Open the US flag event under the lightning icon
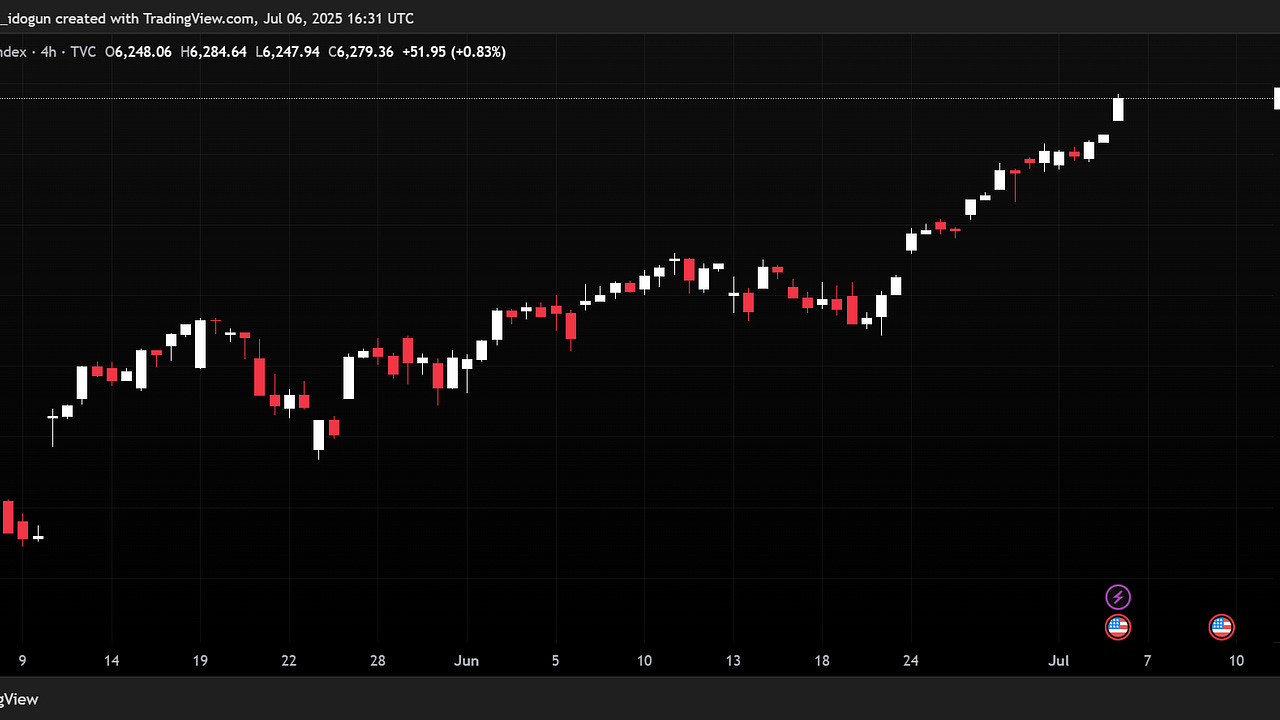This screenshot has width=1280, height=720. point(1118,628)
